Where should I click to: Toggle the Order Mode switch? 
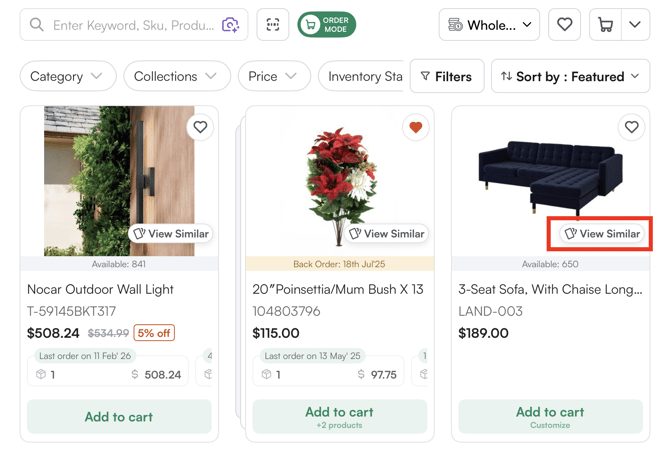(x=326, y=25)
